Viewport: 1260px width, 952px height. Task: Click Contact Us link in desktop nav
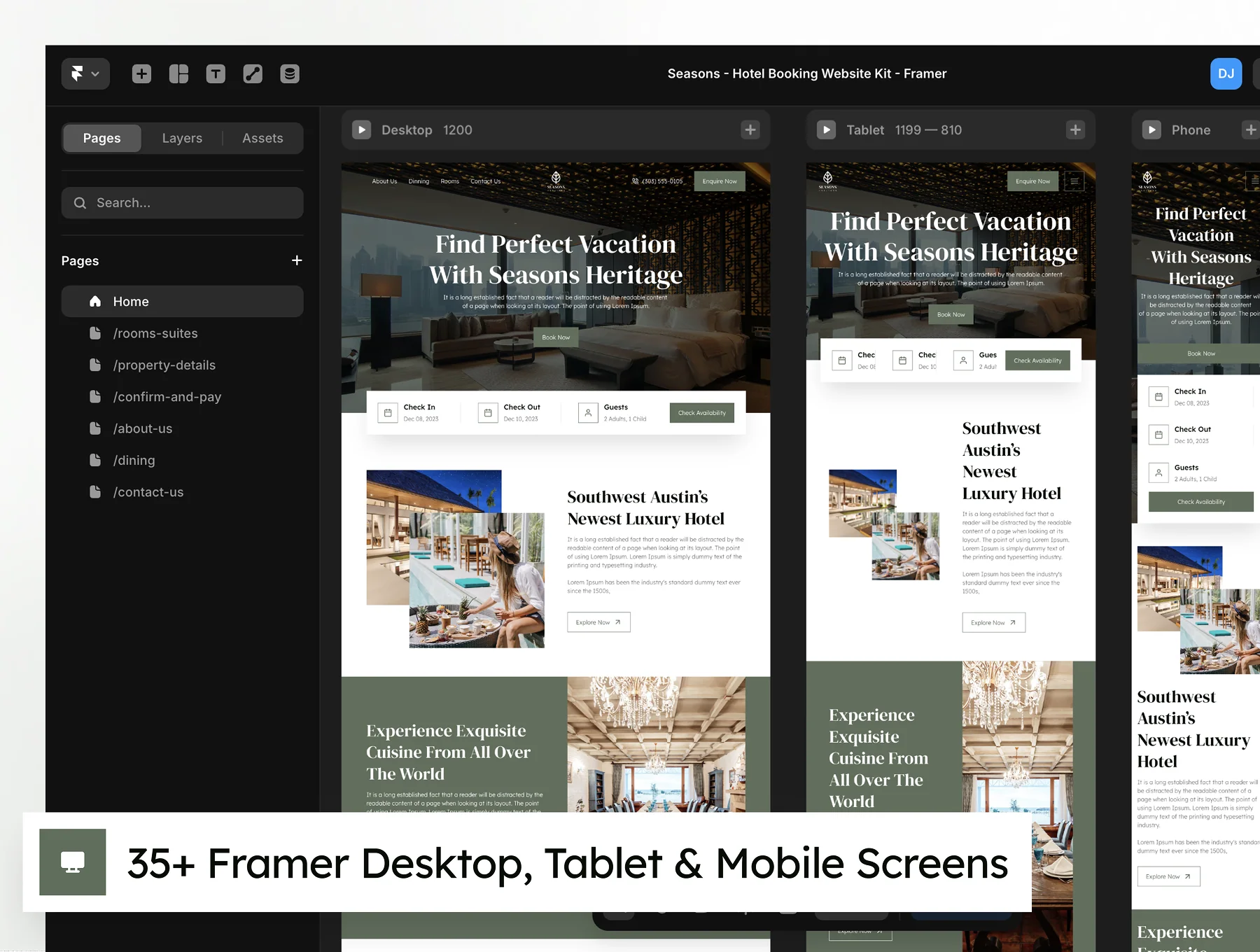485,181
